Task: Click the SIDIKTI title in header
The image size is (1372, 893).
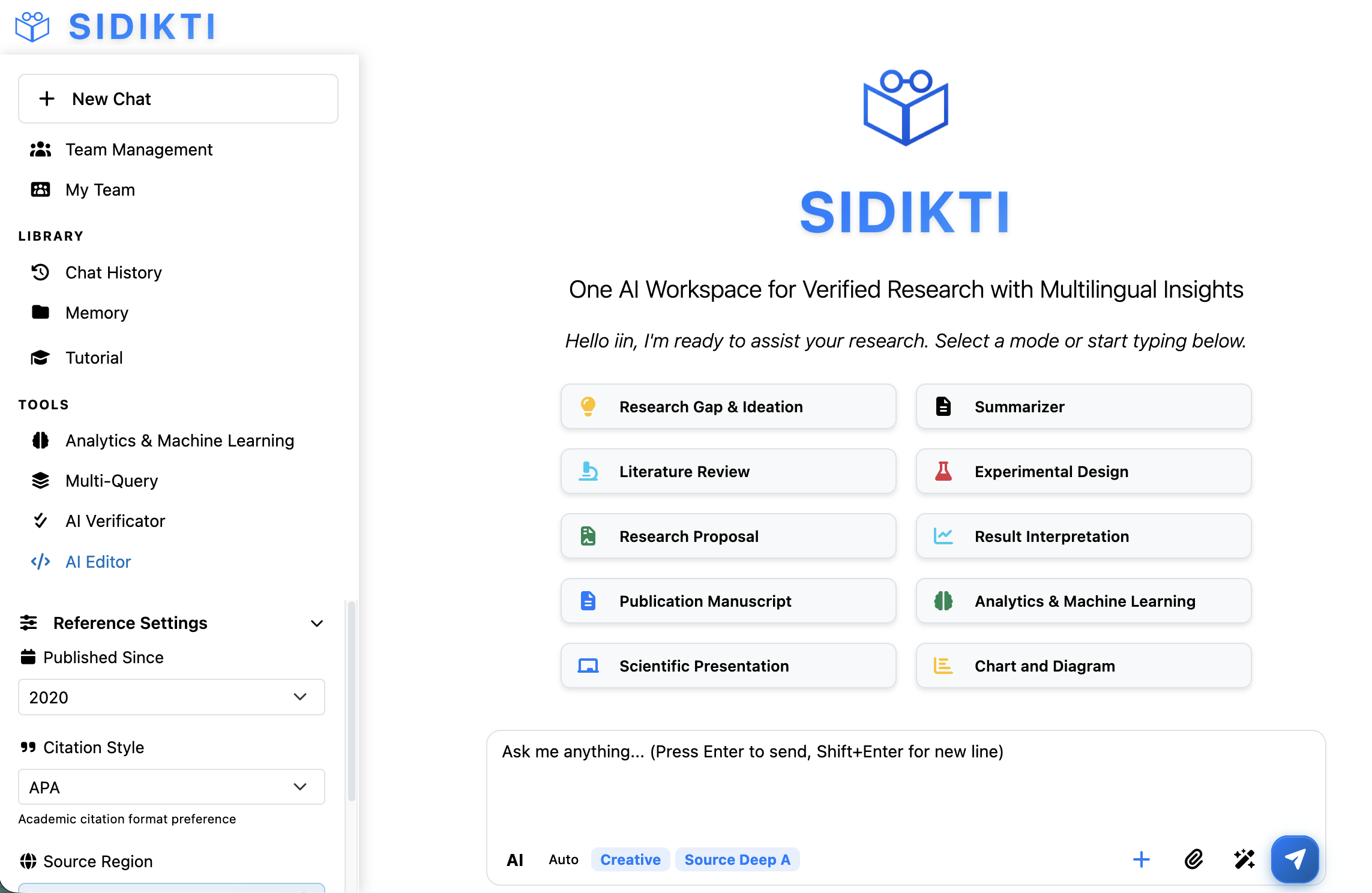Action: coord(142,27)
